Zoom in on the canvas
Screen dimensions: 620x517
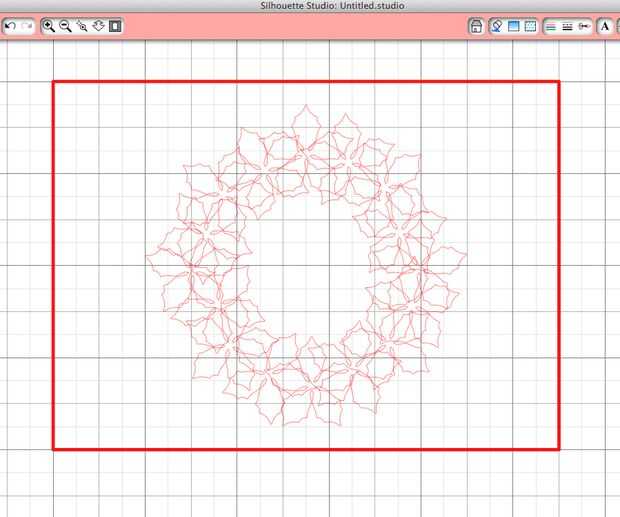point(49,26)
